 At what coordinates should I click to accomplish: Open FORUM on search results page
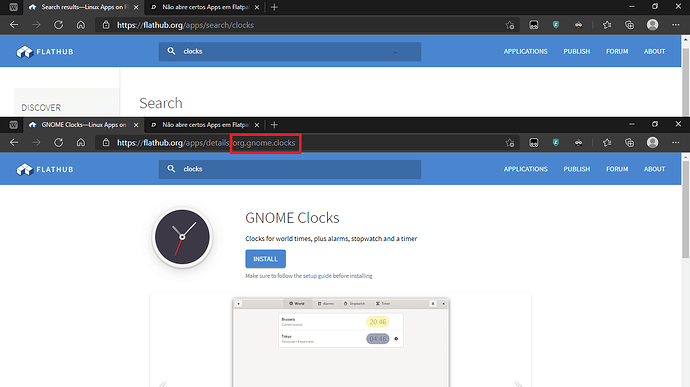[617, 52]
